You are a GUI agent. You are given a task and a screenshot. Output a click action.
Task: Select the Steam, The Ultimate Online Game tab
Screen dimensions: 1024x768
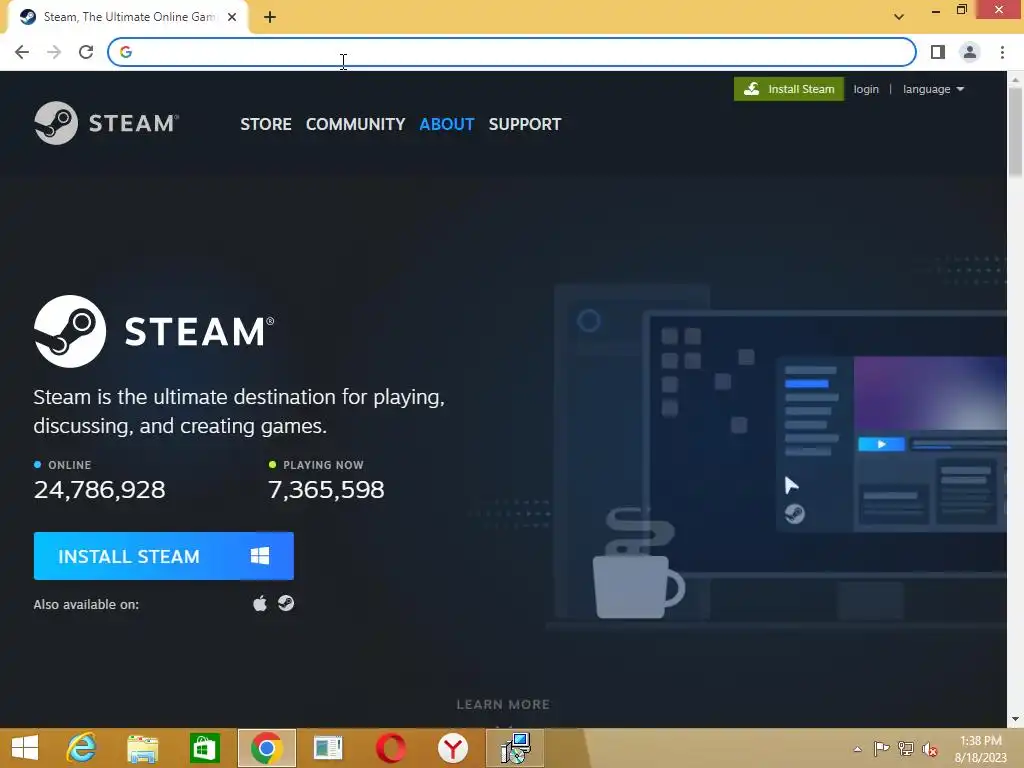[x=128, y=18]
